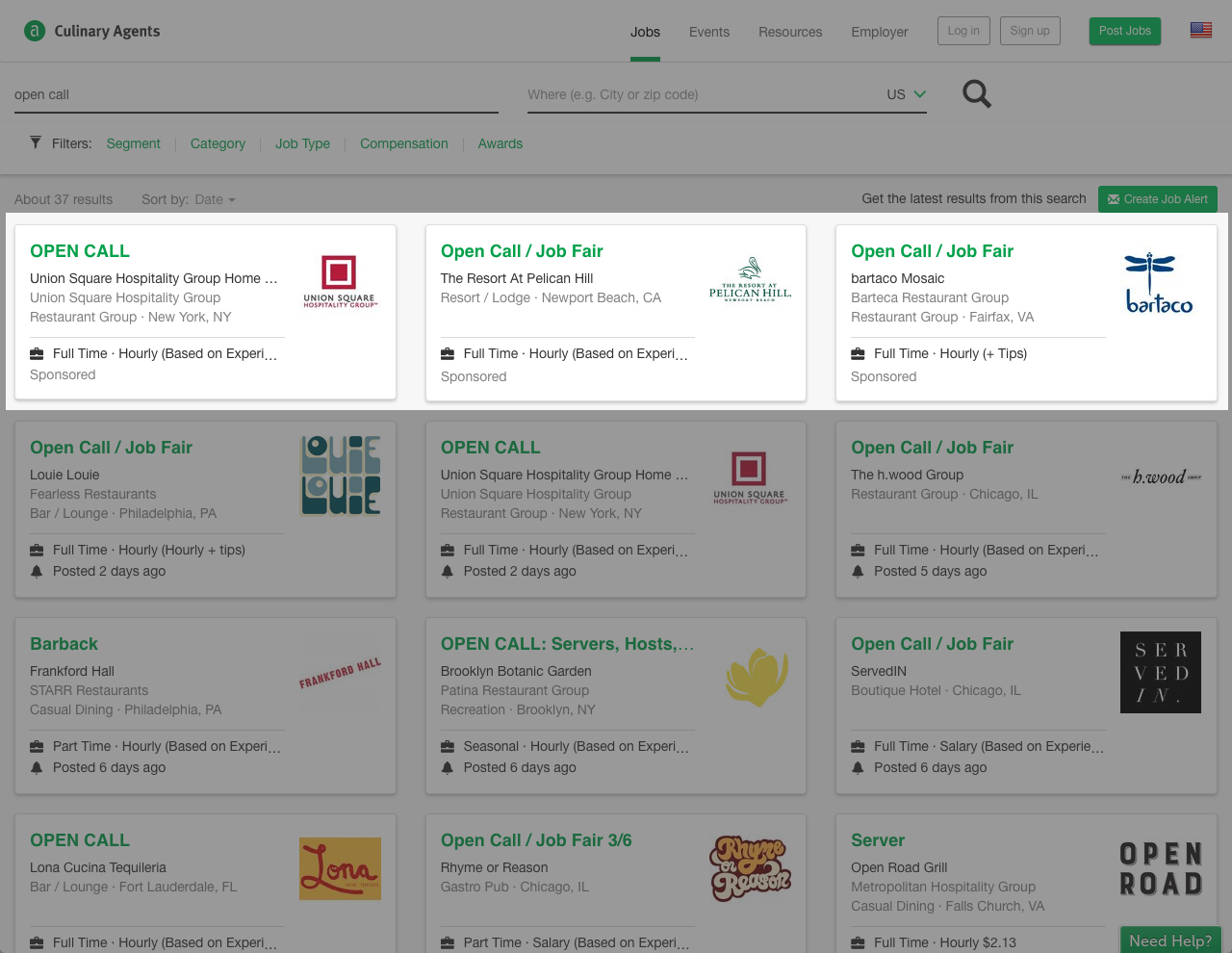Expand the Compensation filter

point(403,142)
